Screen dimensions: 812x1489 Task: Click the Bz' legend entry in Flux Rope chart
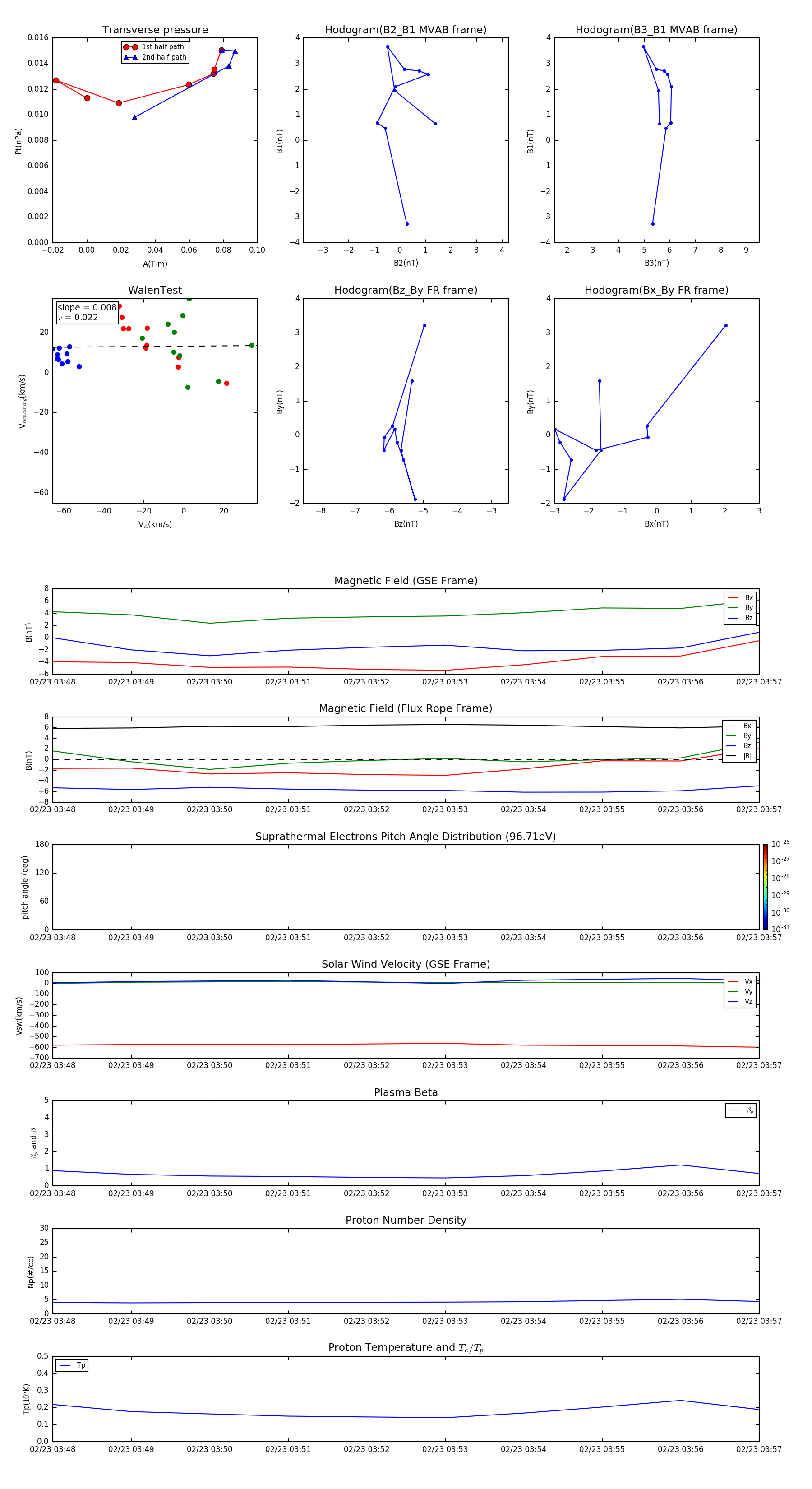[x=739, y=746]
